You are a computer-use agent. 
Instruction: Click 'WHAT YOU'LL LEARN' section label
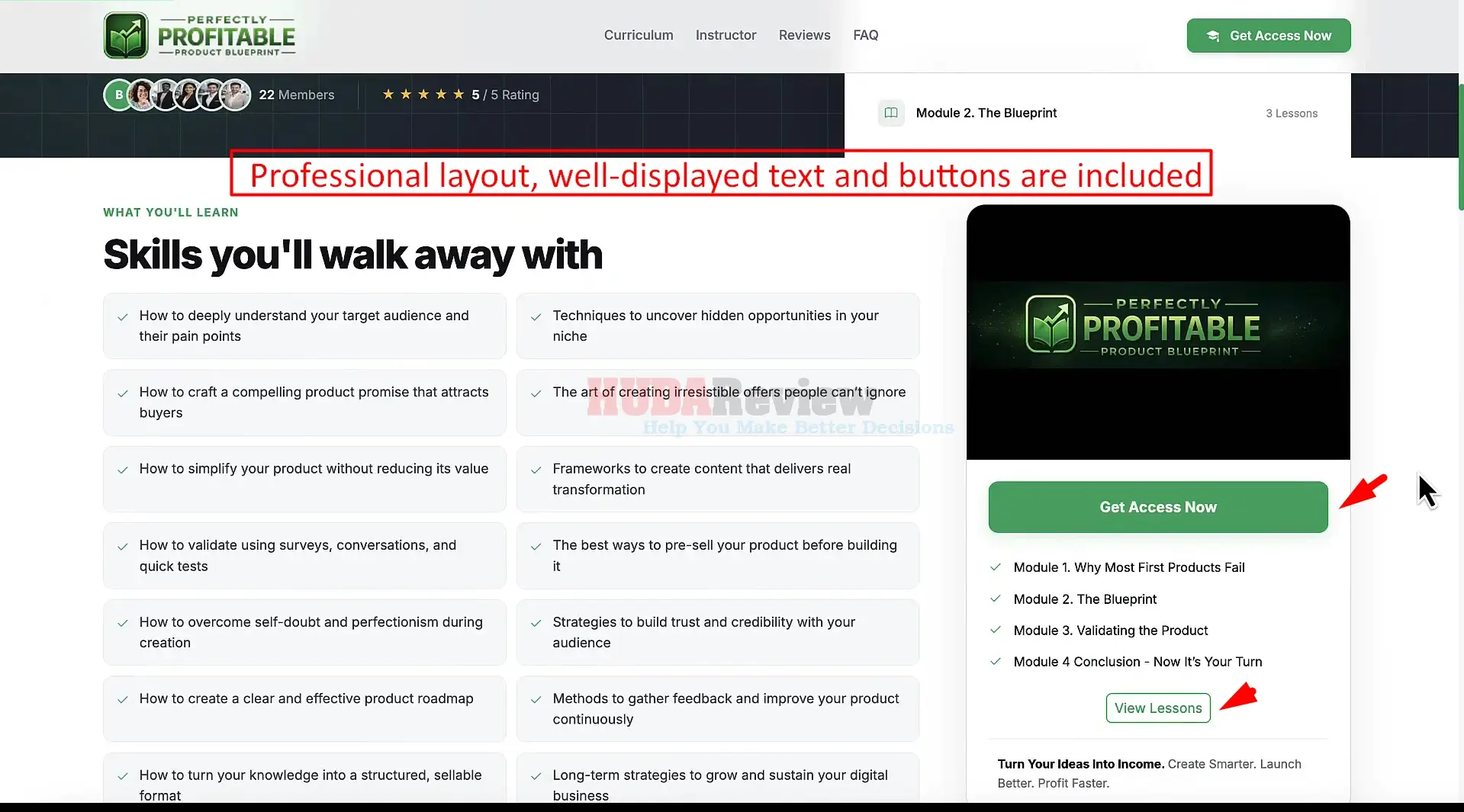171,213
